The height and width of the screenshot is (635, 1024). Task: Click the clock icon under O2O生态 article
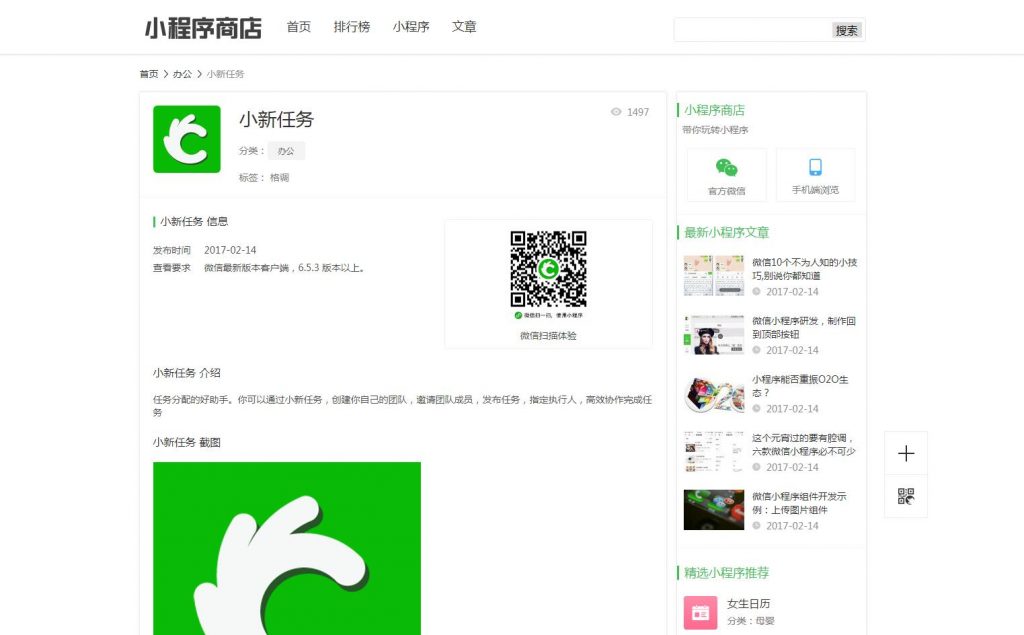coord(756,408)
